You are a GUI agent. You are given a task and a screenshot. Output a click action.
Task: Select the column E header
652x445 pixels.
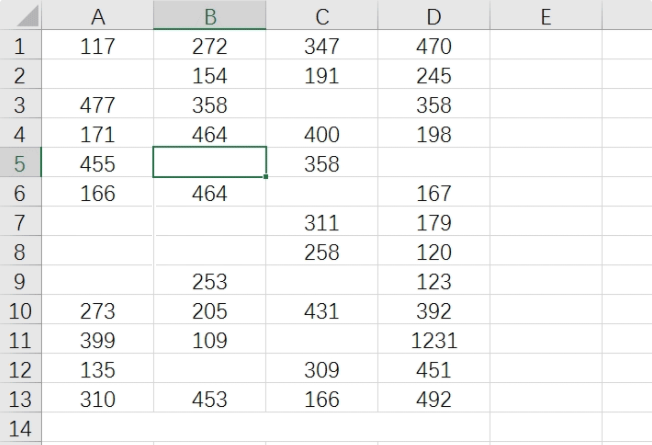pyautogui.click(x=545, y=17)
